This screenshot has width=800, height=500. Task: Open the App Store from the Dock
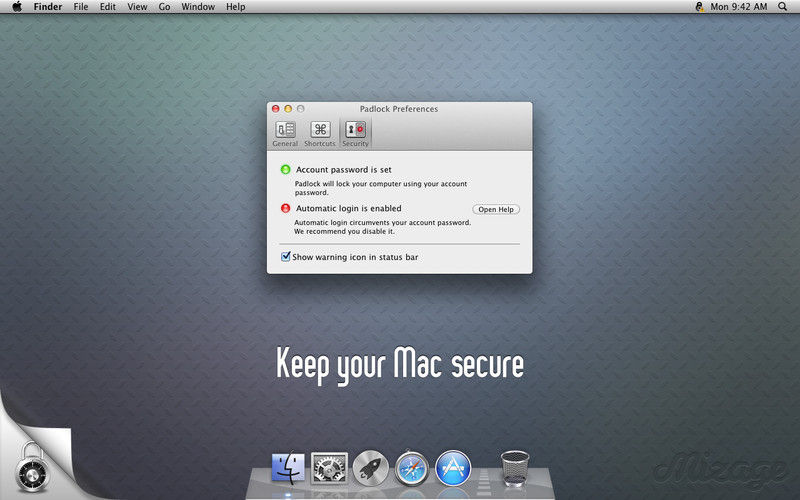pyautogui.click(x=453, y=468)
